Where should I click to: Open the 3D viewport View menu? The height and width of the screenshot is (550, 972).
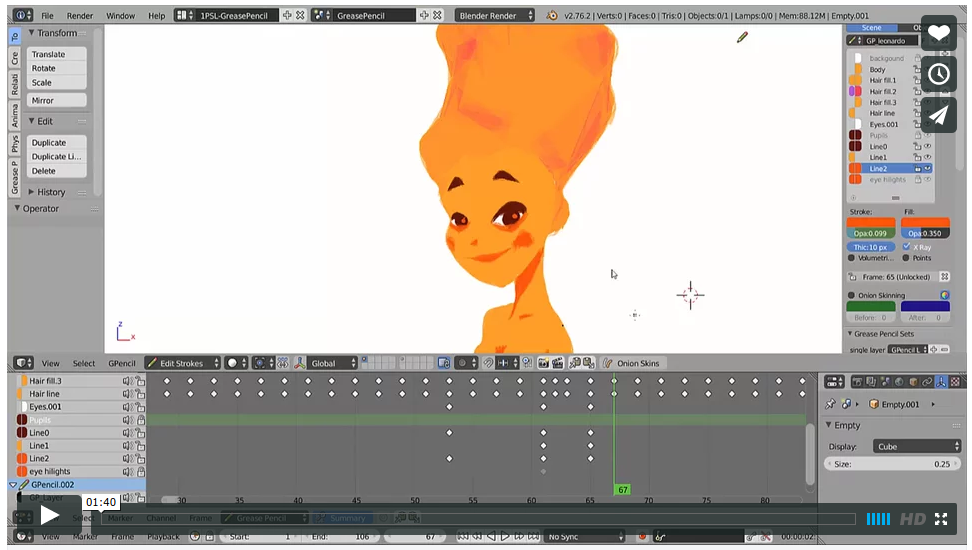pos(50,363)
